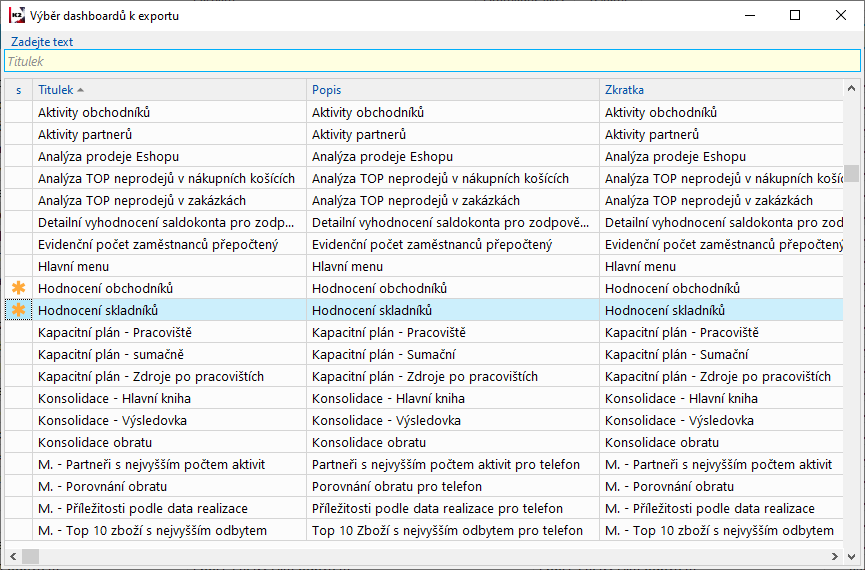
Task: Click the "s" column header
Action: pyautogui.click(x=18, y=90)
